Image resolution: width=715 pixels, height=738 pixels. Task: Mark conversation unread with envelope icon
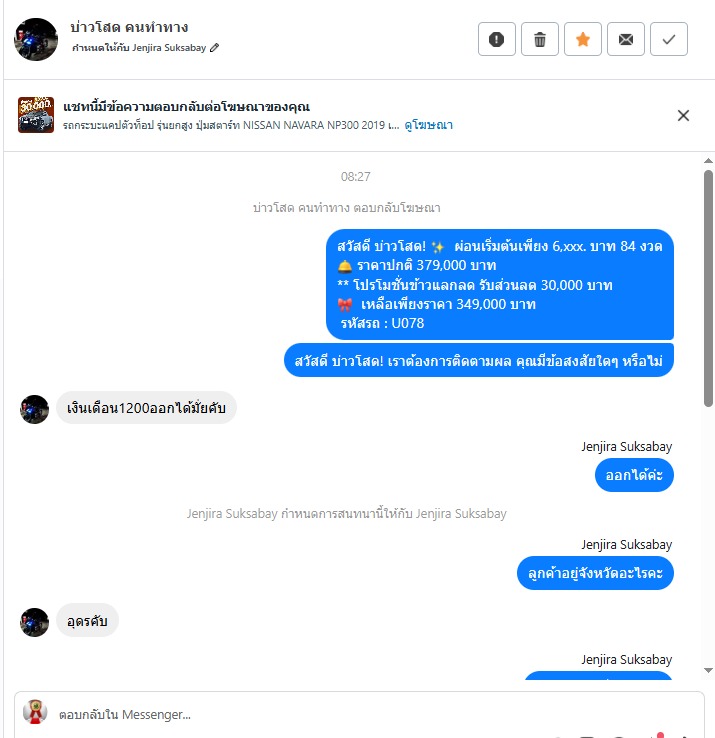pyautogui.click(x=626, y=39)
